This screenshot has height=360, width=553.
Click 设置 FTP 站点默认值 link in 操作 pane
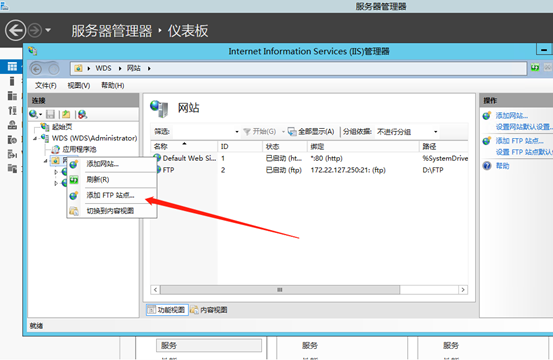tap(524, 152)
